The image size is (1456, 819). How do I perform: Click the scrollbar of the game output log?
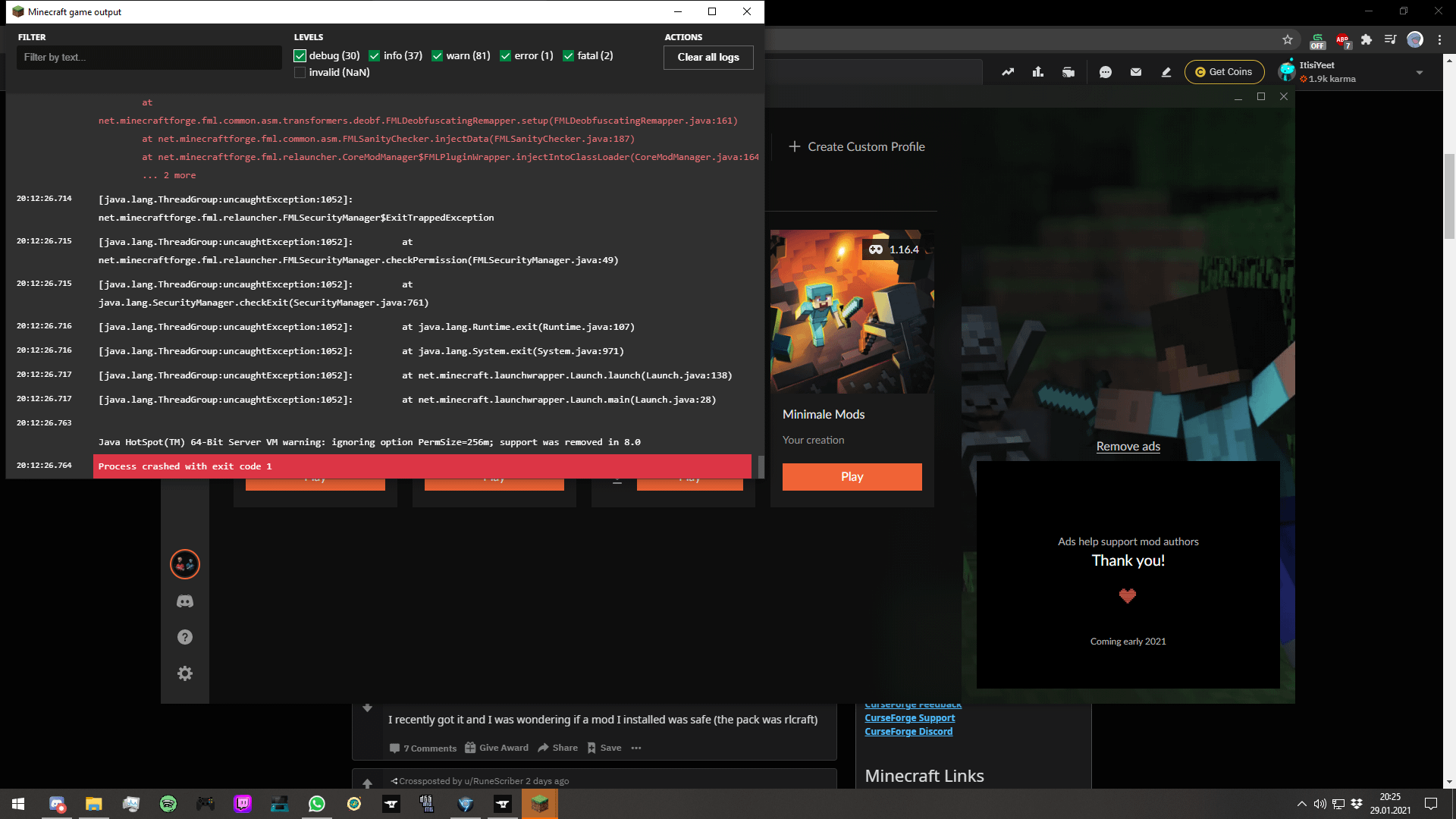tap(761, 466)
